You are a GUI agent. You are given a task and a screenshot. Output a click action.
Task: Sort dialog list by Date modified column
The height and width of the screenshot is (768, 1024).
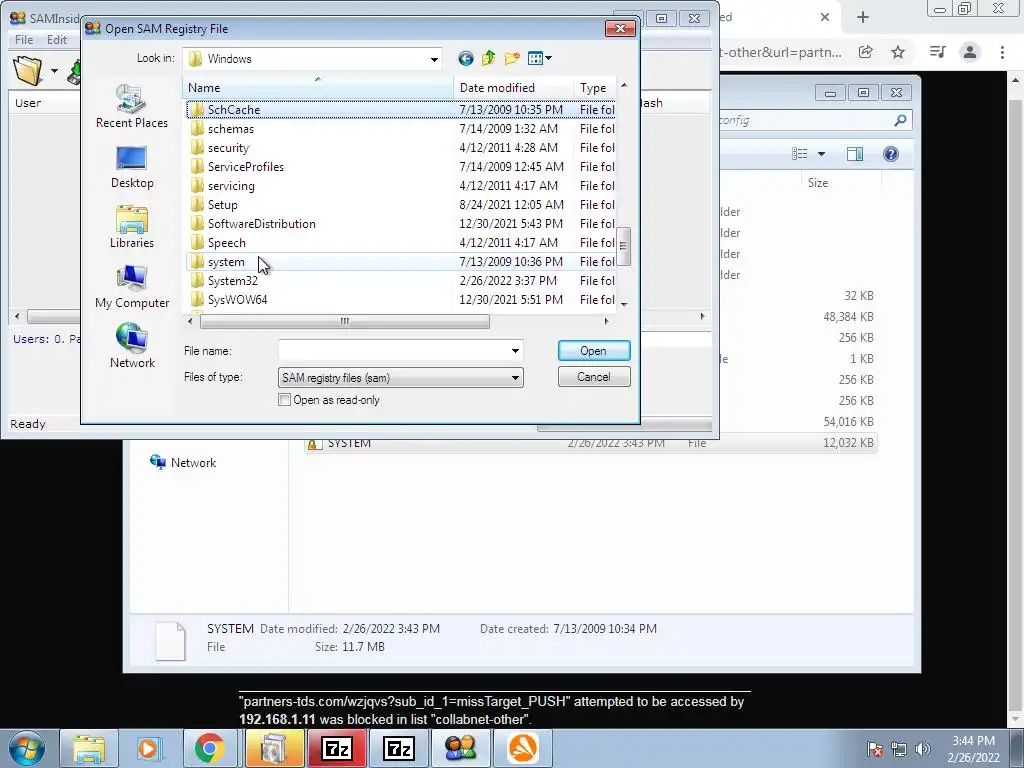click(513, 88)
